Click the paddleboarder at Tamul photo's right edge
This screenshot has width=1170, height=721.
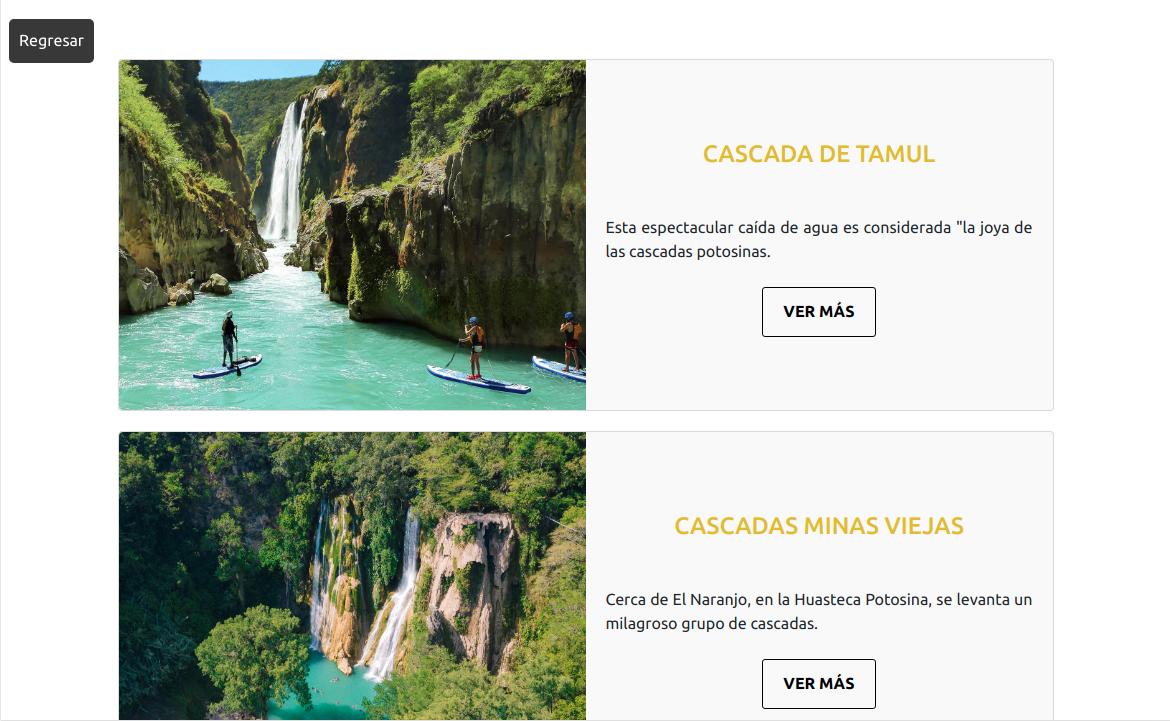(571, 341)
